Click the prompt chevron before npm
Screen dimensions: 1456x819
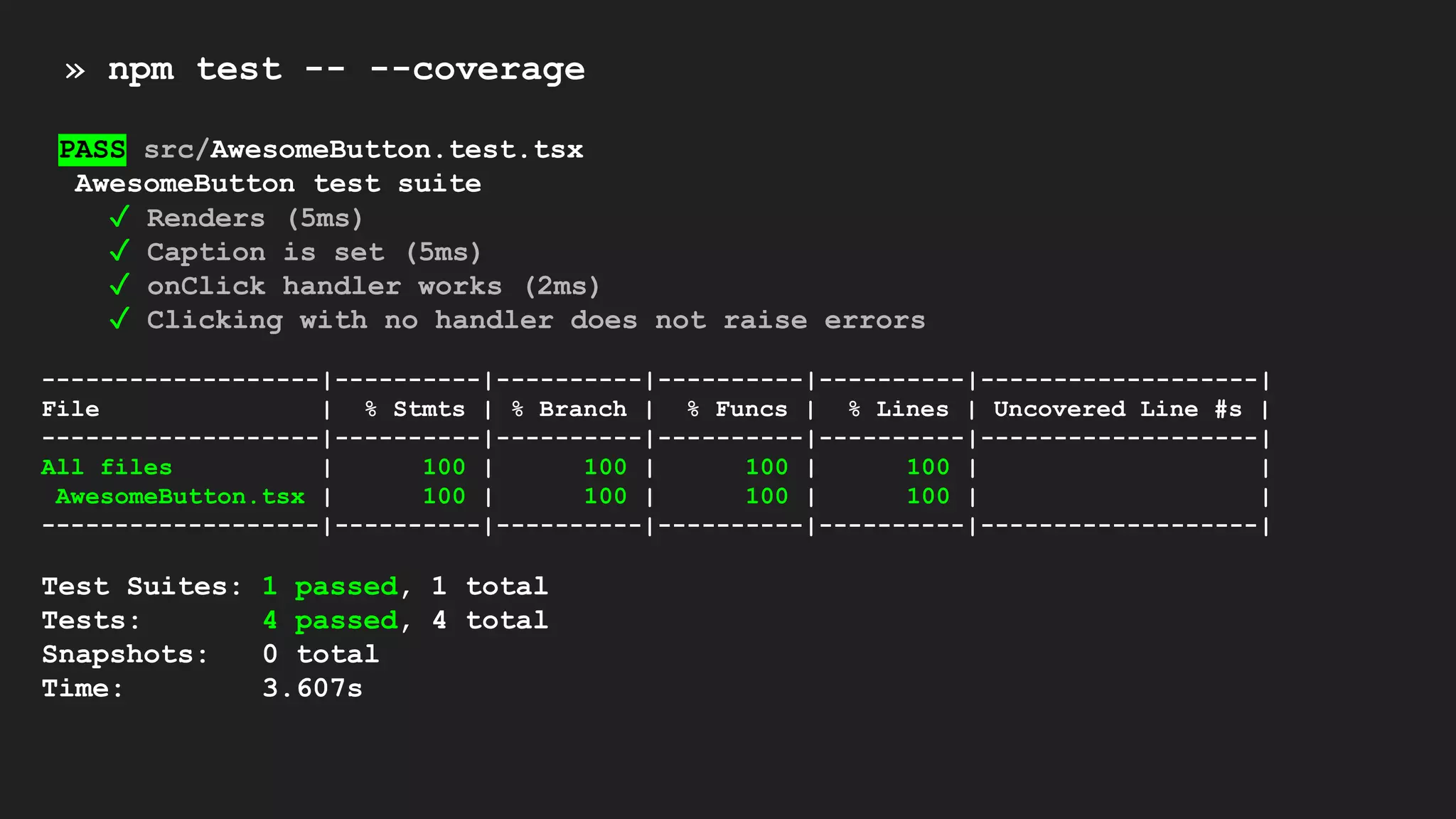pos(75,70)
